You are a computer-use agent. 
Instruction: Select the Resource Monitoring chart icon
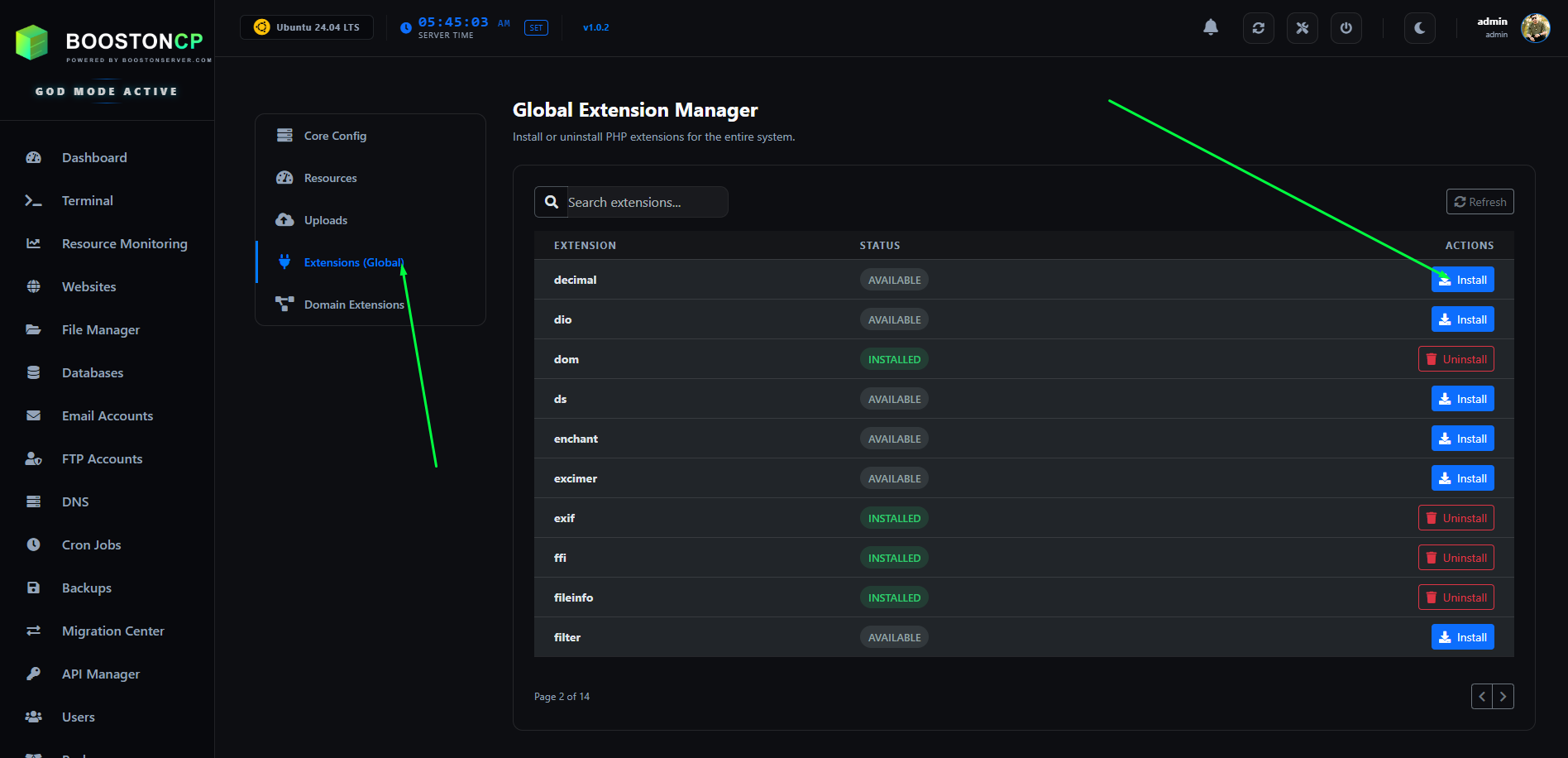(33, 243)
